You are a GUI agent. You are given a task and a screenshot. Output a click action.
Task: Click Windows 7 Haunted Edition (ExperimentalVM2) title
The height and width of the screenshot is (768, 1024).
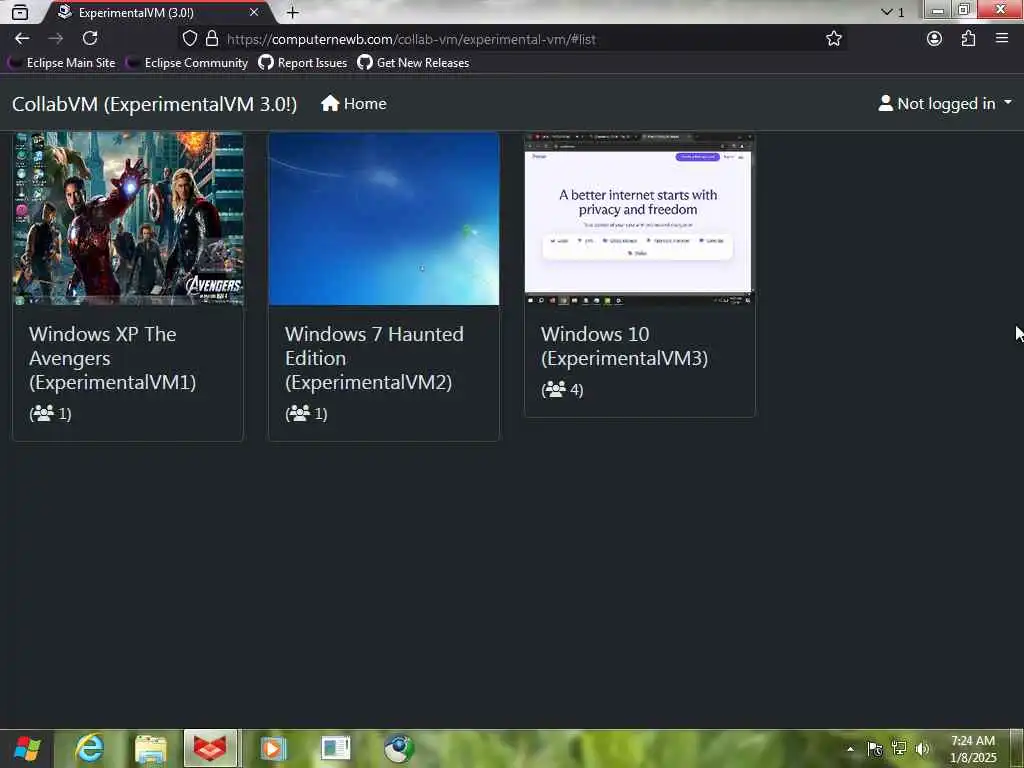[374, 358]
